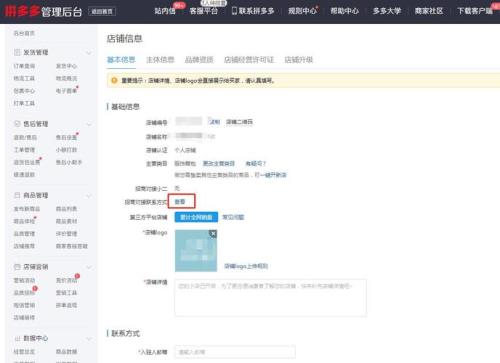Open 售后设置 in the sidebar
The image size is (500, 363).
(66, 137)
